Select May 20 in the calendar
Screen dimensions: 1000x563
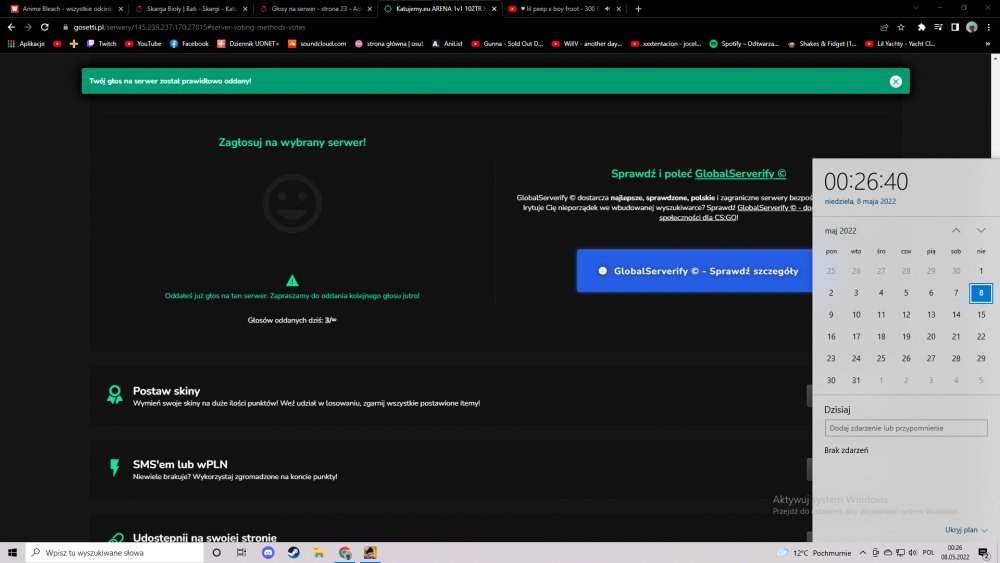931,336
